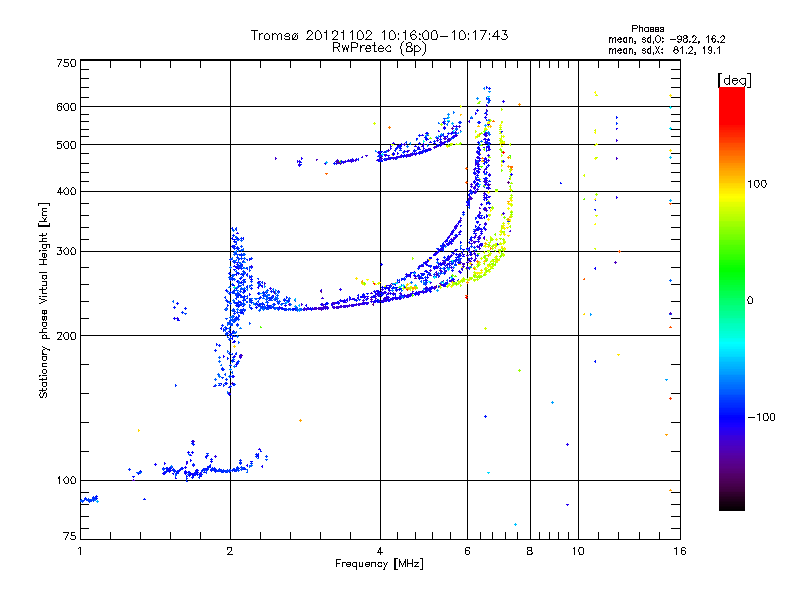
Task: Click the x-axis label "8"
Action: [x=530, y=551]
